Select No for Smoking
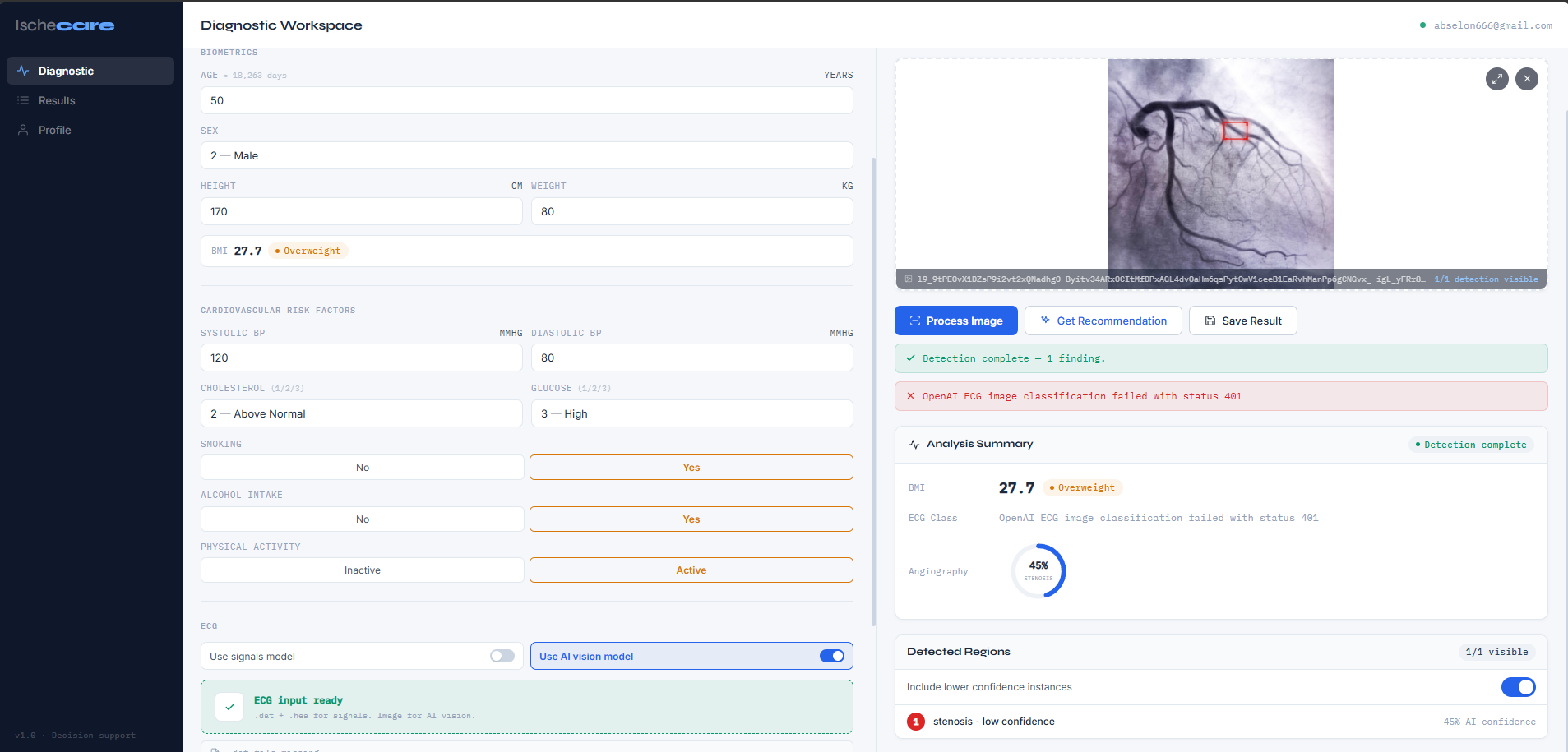Image resolution: width=1568 pixels, height=752 pixels. pos(363,468)
